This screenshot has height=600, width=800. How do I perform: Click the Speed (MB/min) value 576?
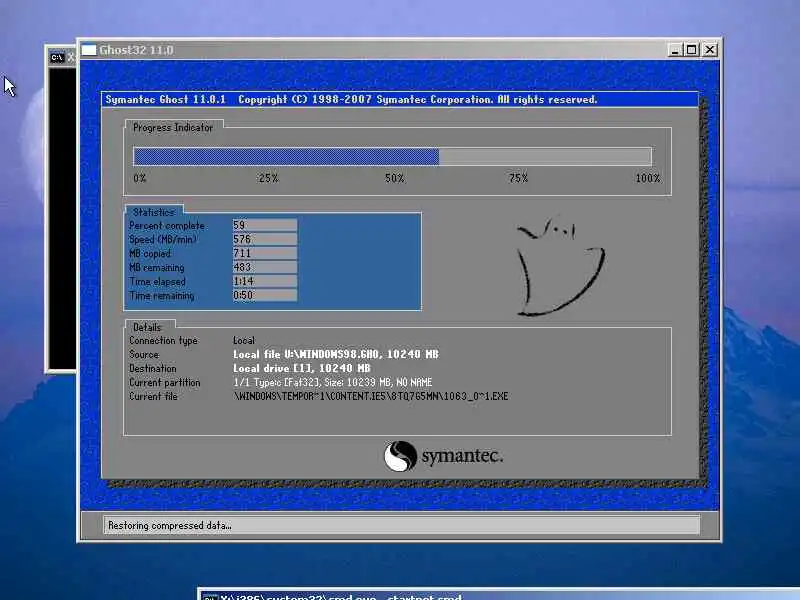tap(264, 239)
